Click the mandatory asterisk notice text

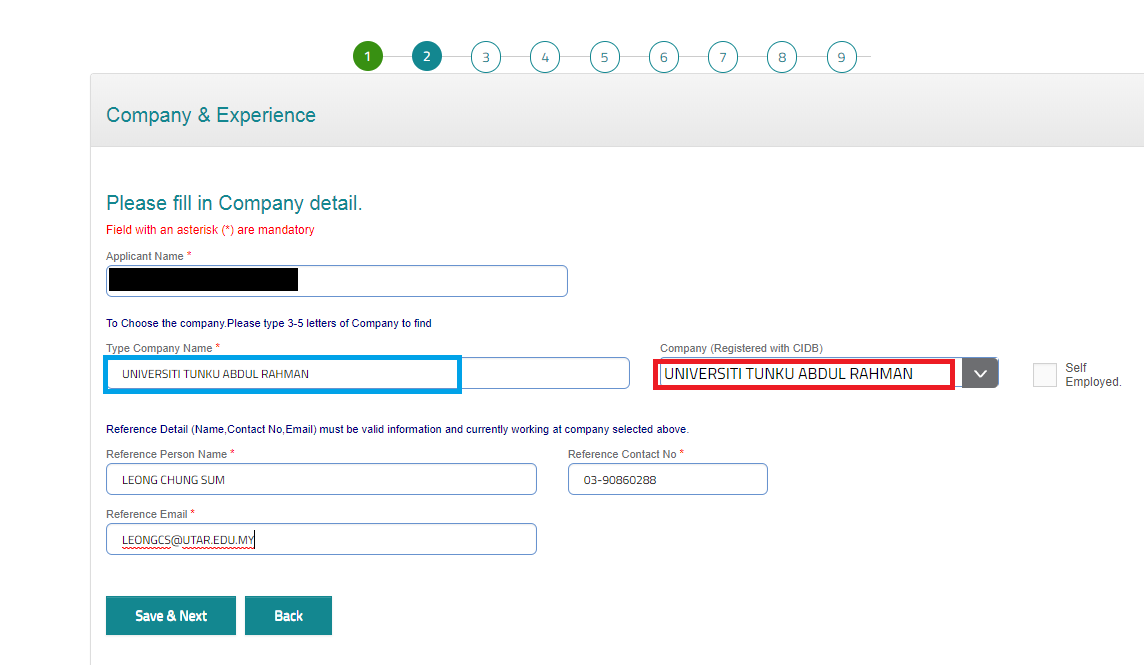[210, 230]
